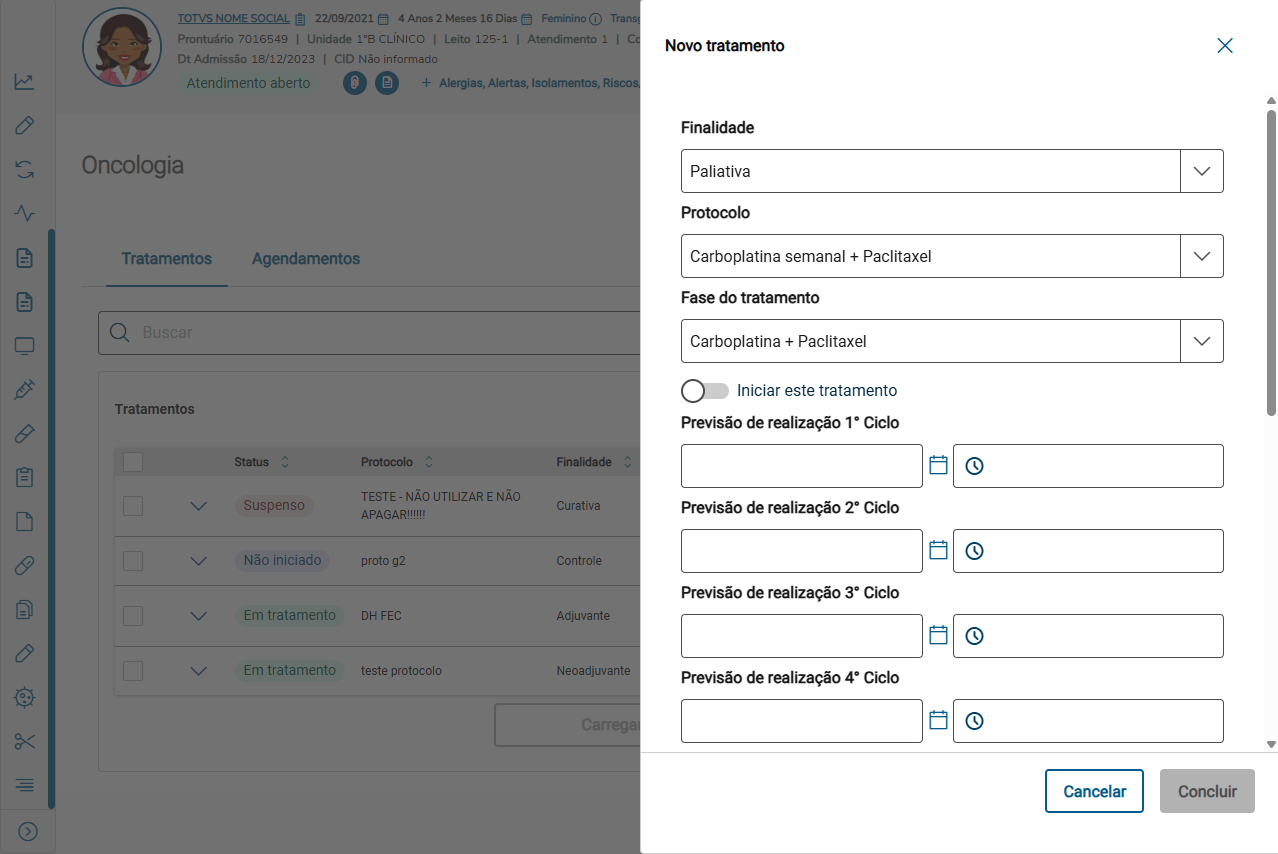Click the monitor icon in left sidebar
The width and height of the screenshot is (1278, 854).
25,346
